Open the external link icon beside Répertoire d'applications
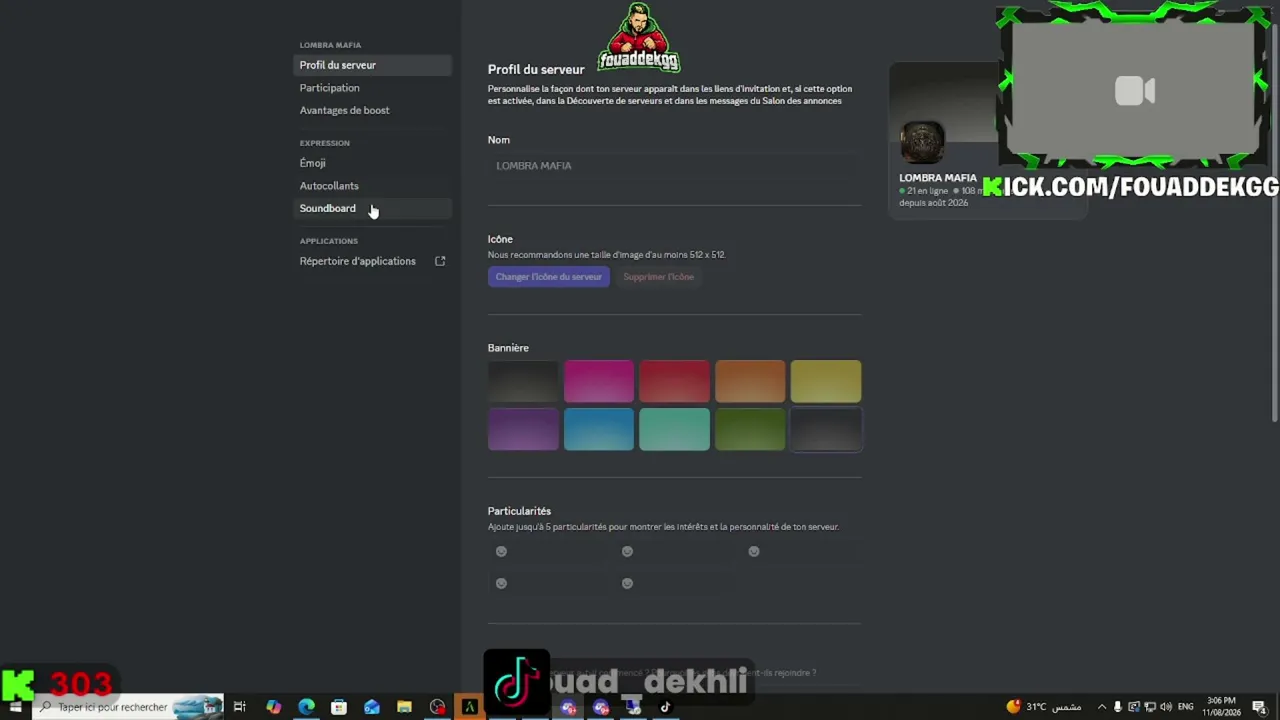Image resolution: width=1280 pixels, height=720 pixels. pyautogui.click(x=440, y=261)
